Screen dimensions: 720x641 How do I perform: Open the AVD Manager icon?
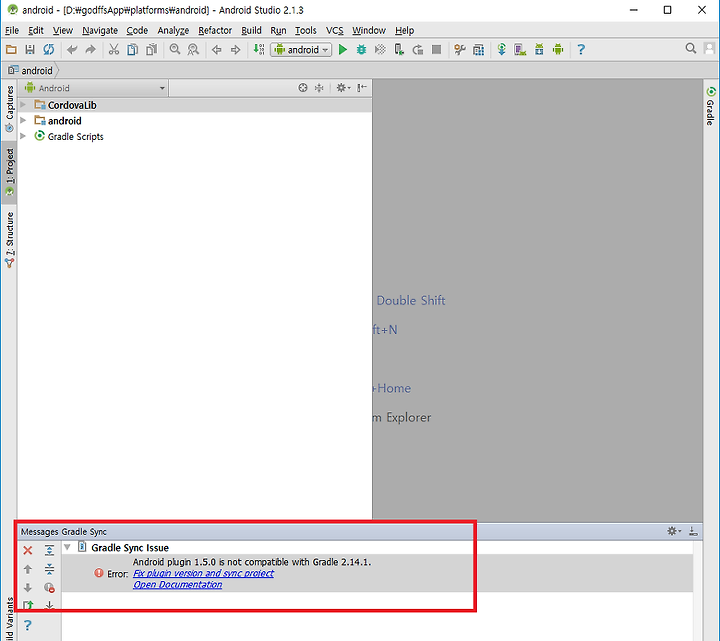coord(520,50)
